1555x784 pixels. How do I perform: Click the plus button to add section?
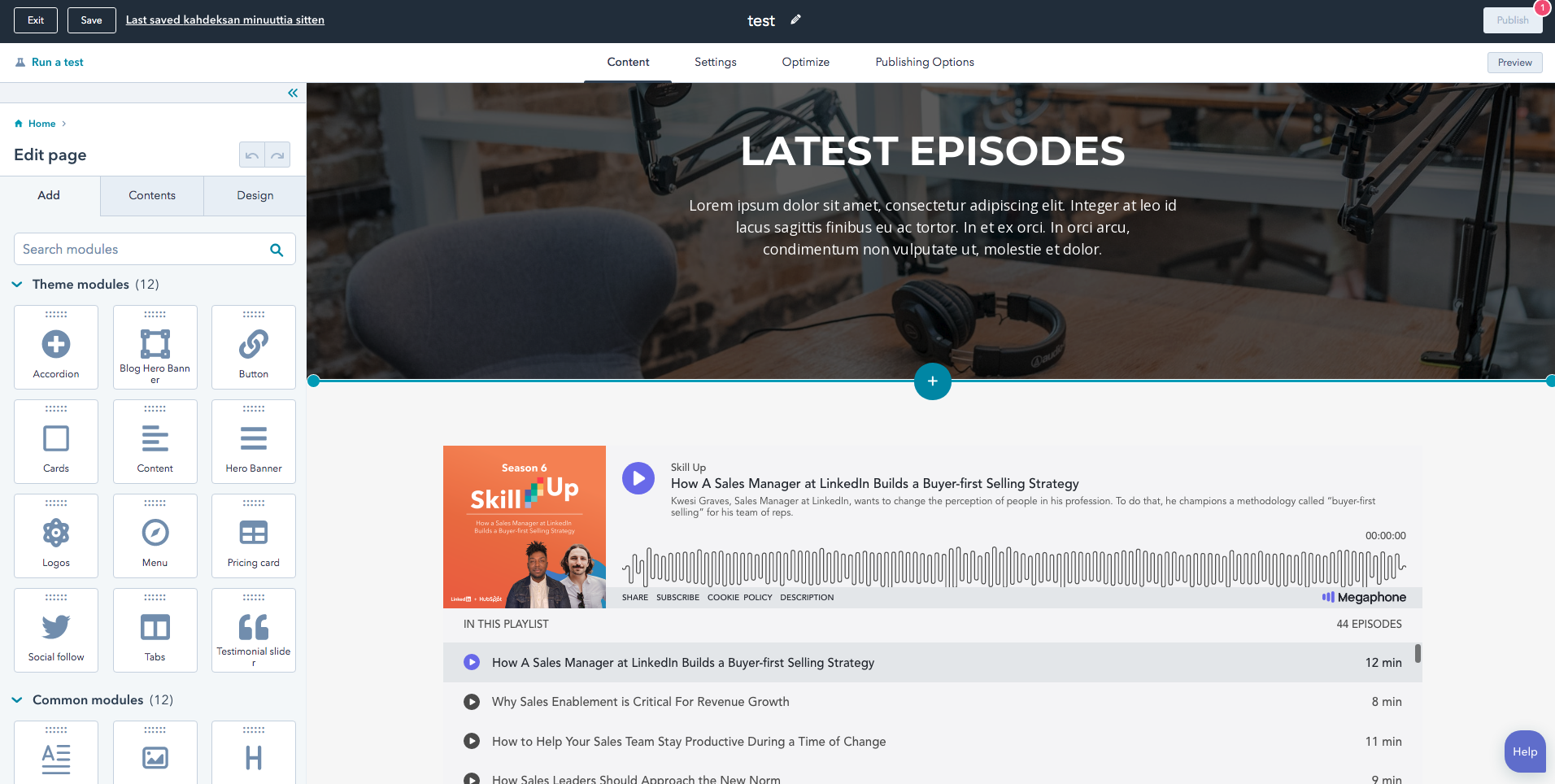[x=933, y=381]
